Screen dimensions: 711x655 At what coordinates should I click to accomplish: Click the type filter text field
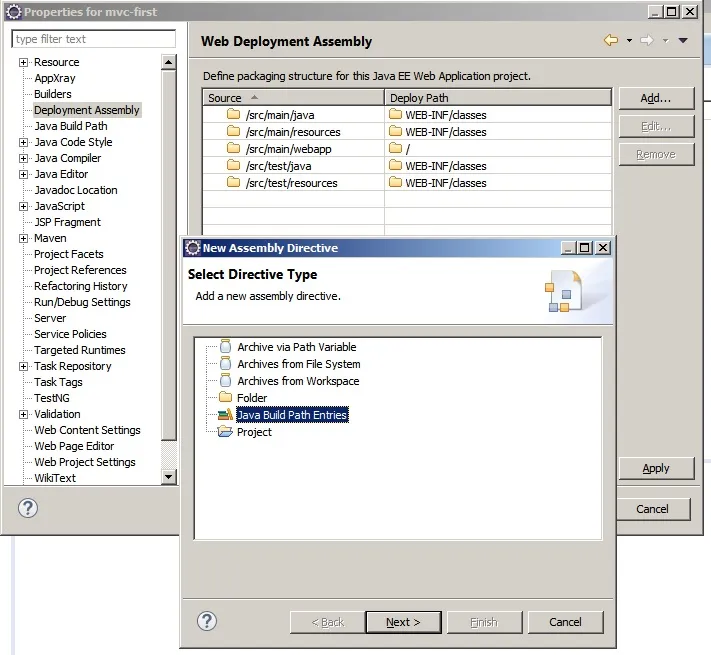[93, 39]
